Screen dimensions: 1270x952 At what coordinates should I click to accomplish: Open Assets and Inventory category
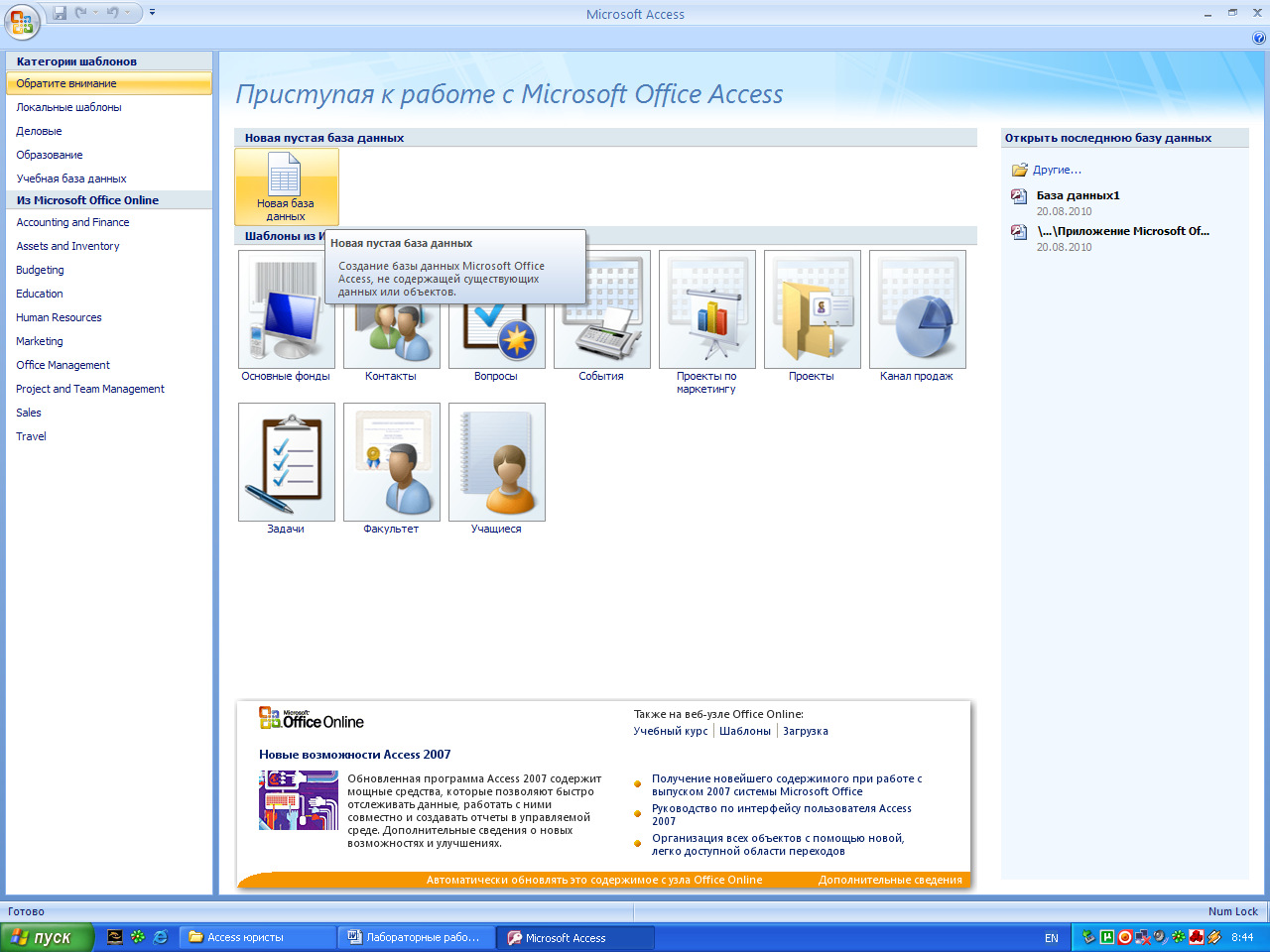(x=109, y=246)
